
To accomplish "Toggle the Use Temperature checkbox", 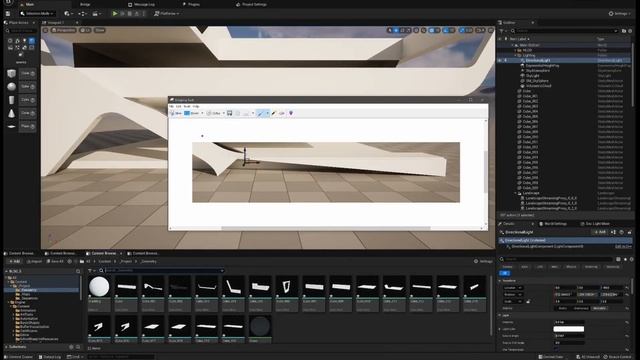I will pyautogui.click(x=556, y=349).
